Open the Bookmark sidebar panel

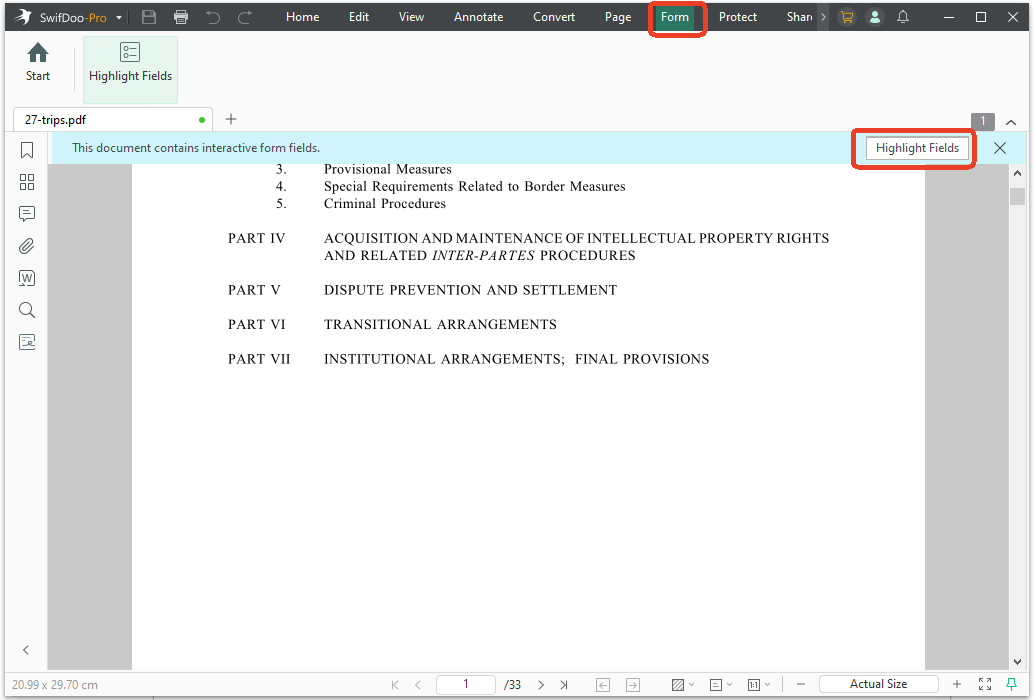pyautogui.click(x=27, y=150)
